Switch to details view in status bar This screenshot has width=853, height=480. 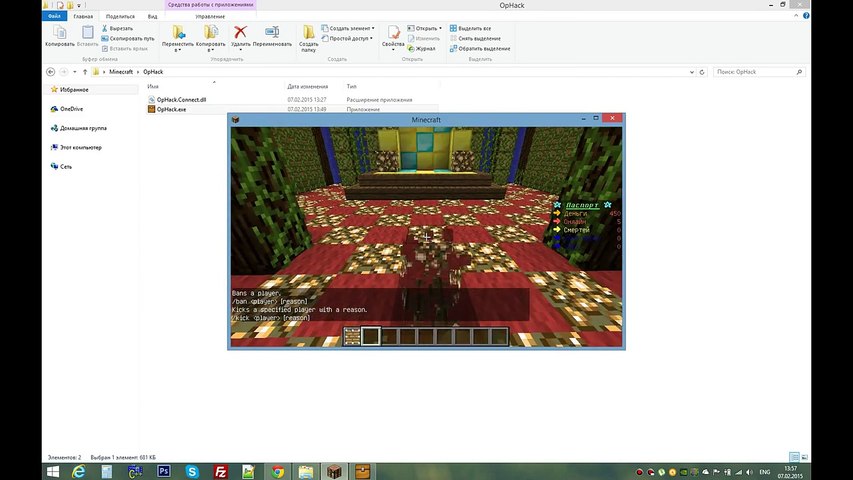coord(794,457)
